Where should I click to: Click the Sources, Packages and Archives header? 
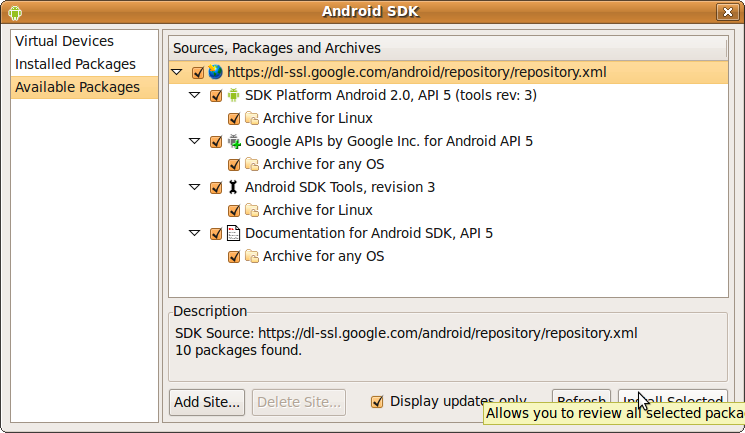[x=448, y=48]
